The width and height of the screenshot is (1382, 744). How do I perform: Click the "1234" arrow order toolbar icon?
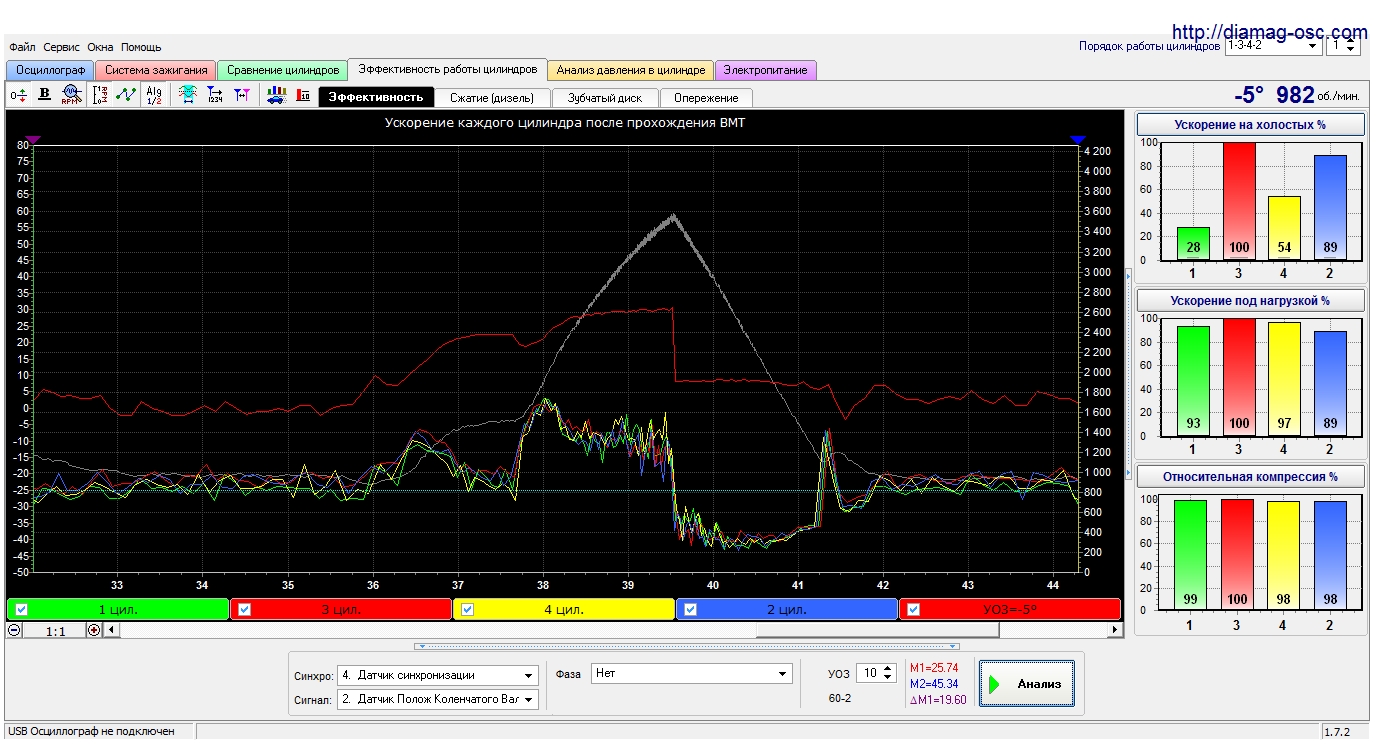[214, 95]
